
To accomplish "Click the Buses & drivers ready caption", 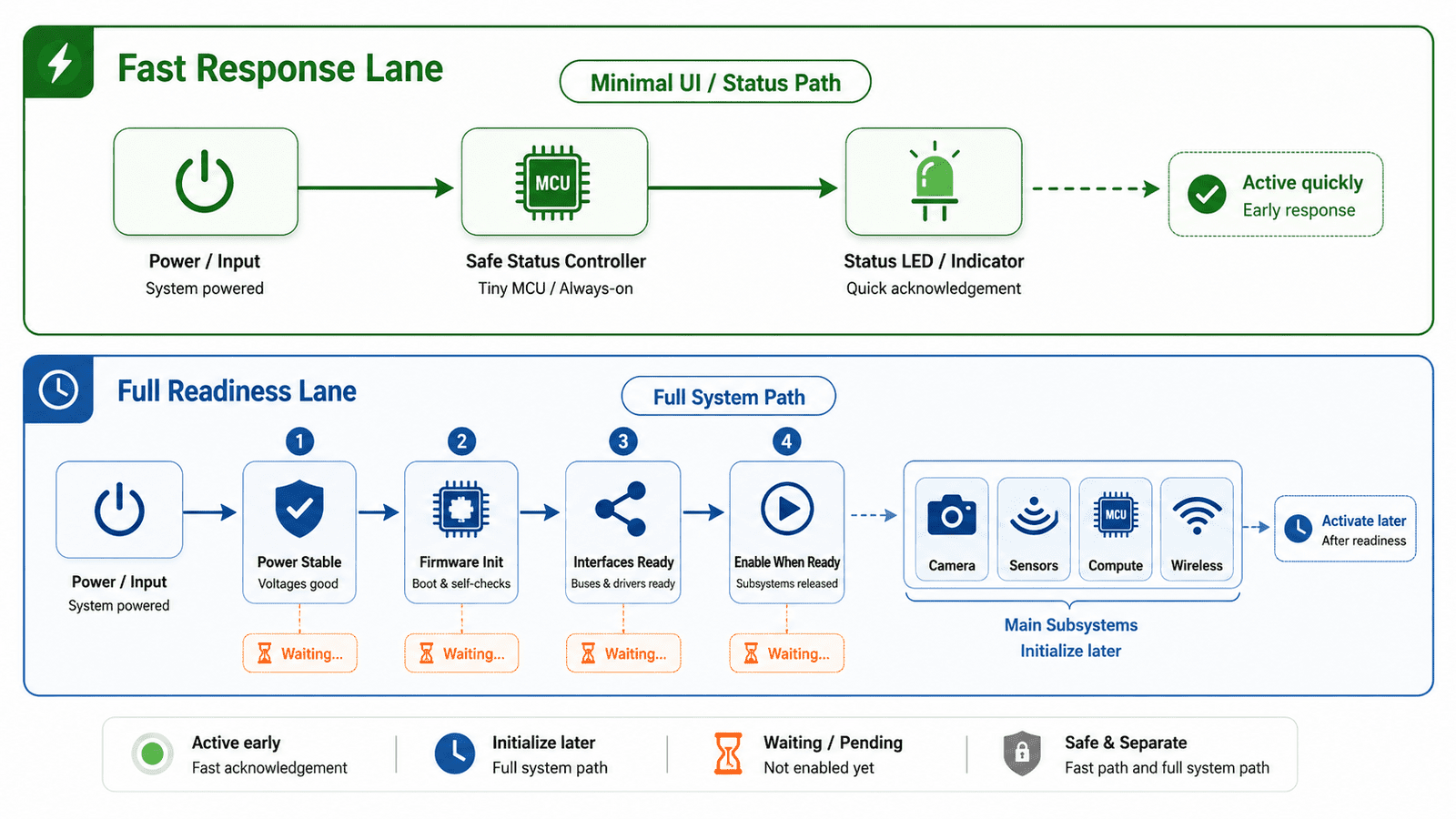I will click(x=623, y=584).
